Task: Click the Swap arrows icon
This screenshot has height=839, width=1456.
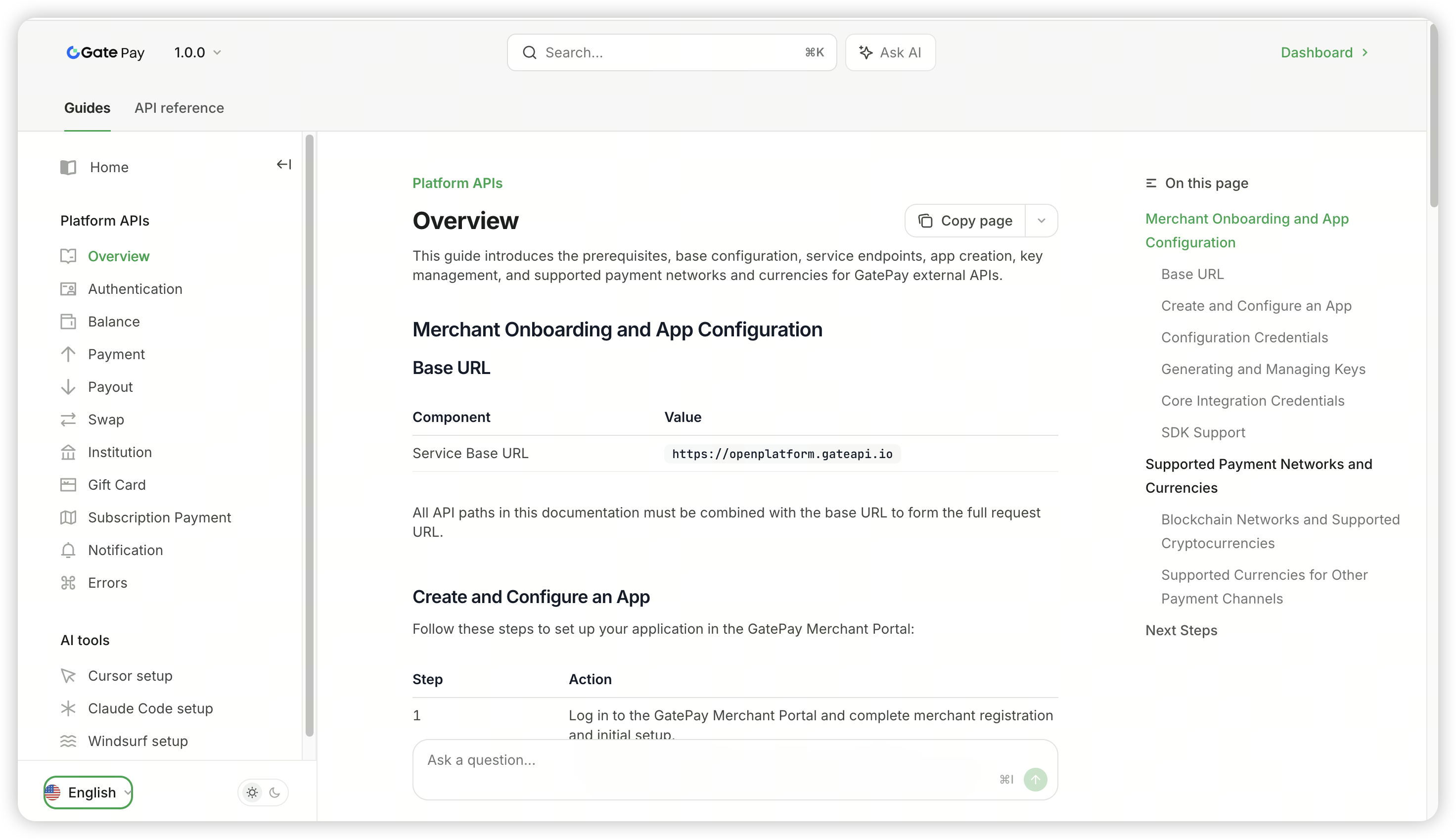Action: tap(69, 419)
